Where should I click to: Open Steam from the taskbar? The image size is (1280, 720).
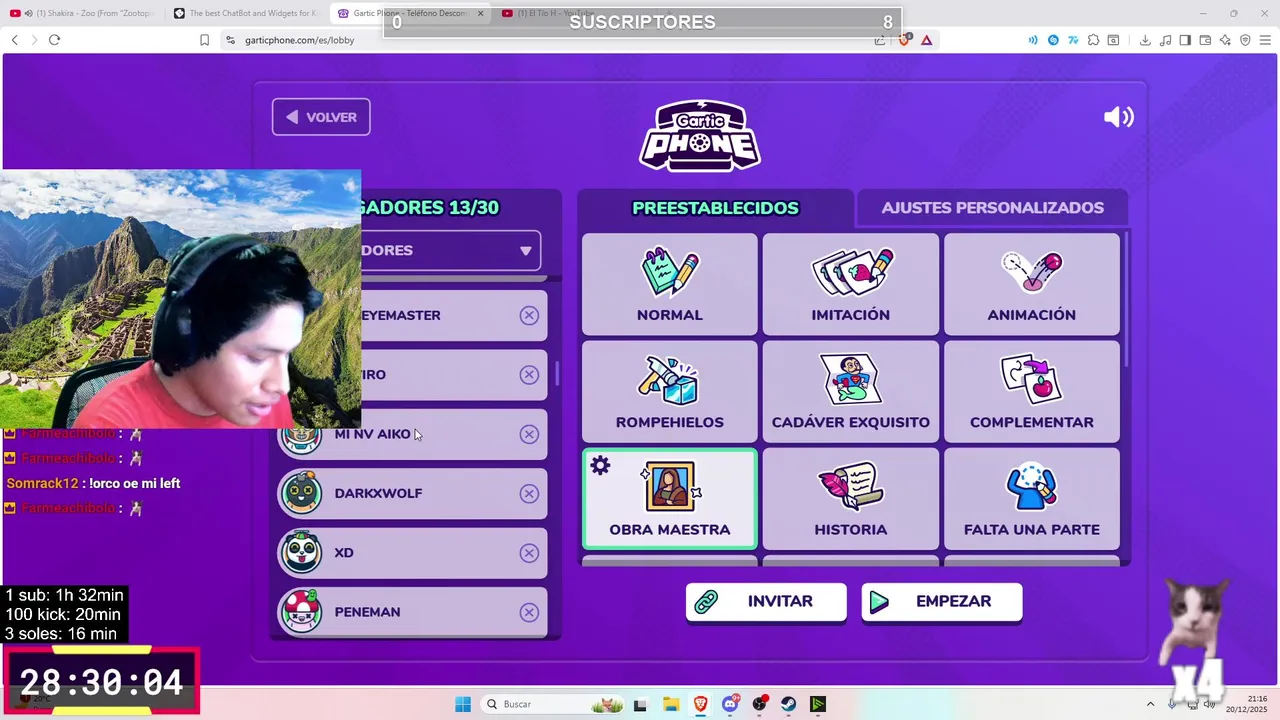[788, 704]
